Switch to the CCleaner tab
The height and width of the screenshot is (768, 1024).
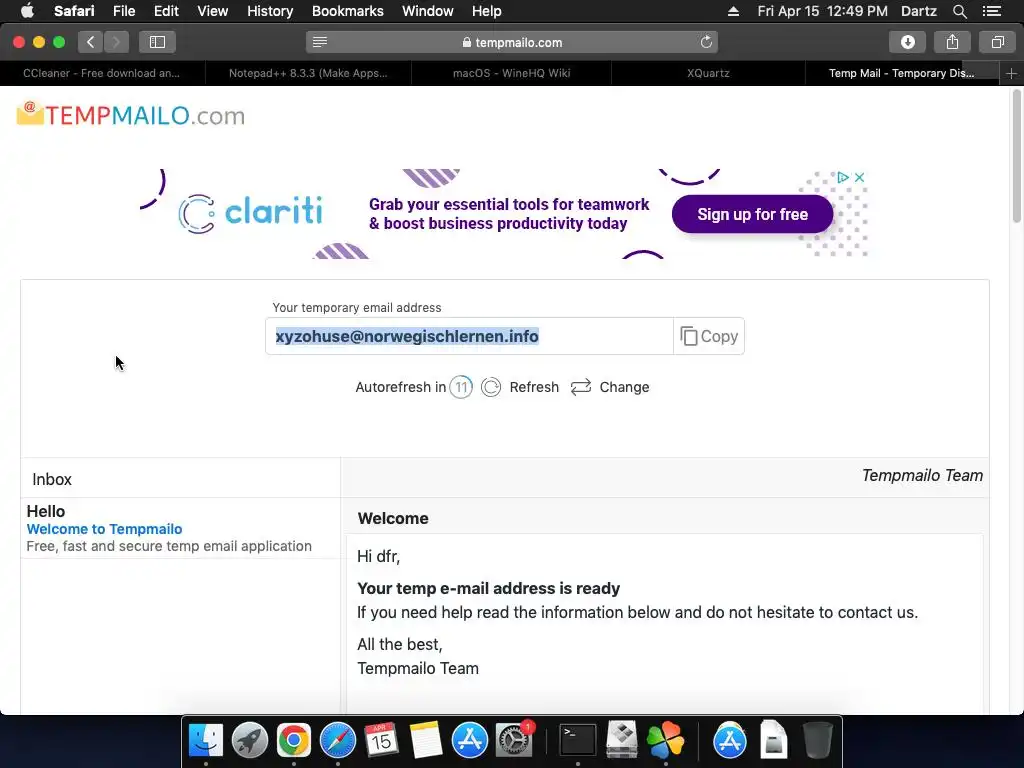pos(103,73)
